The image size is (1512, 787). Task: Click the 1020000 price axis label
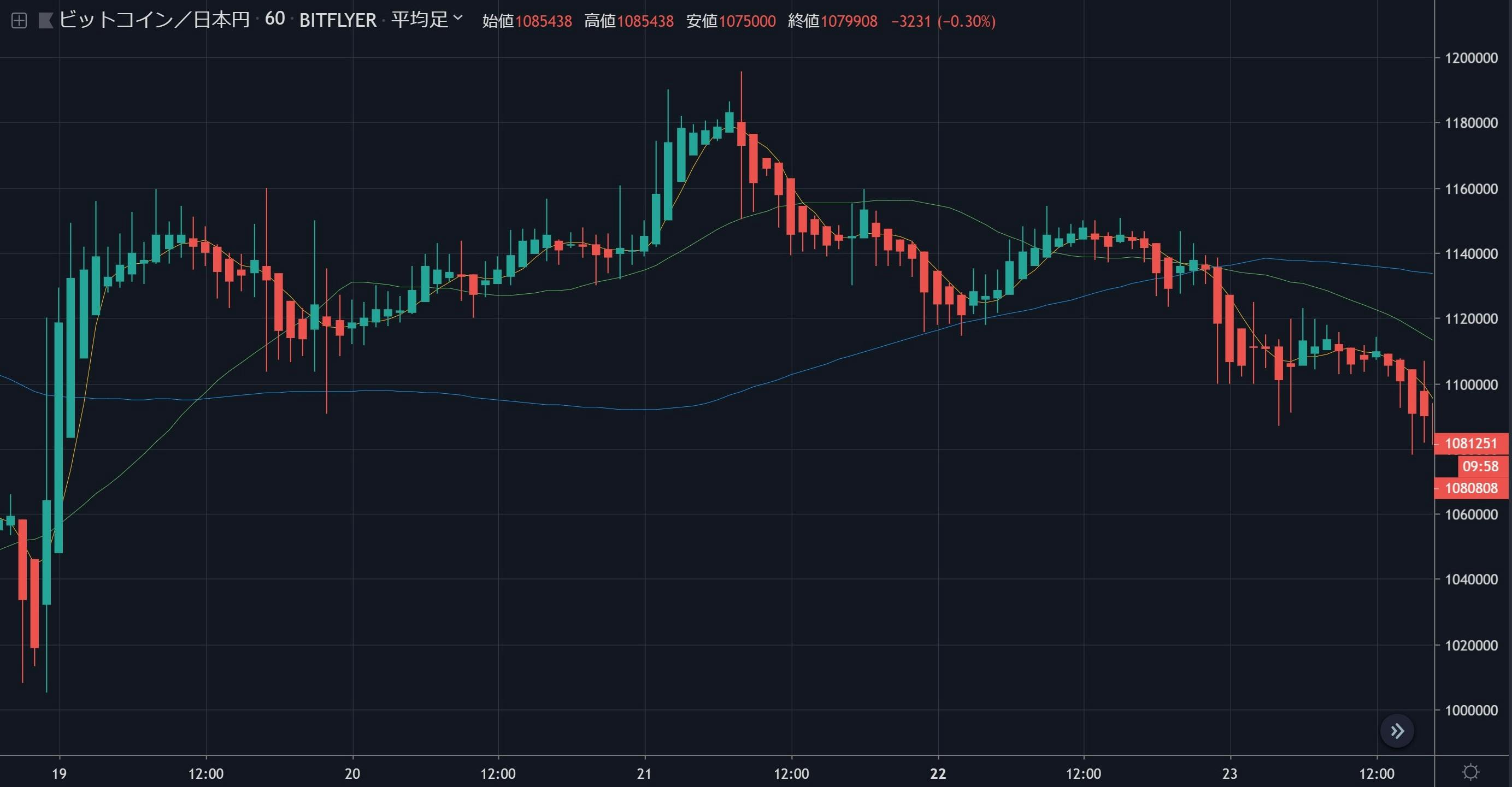click(x=1471, y=646)
